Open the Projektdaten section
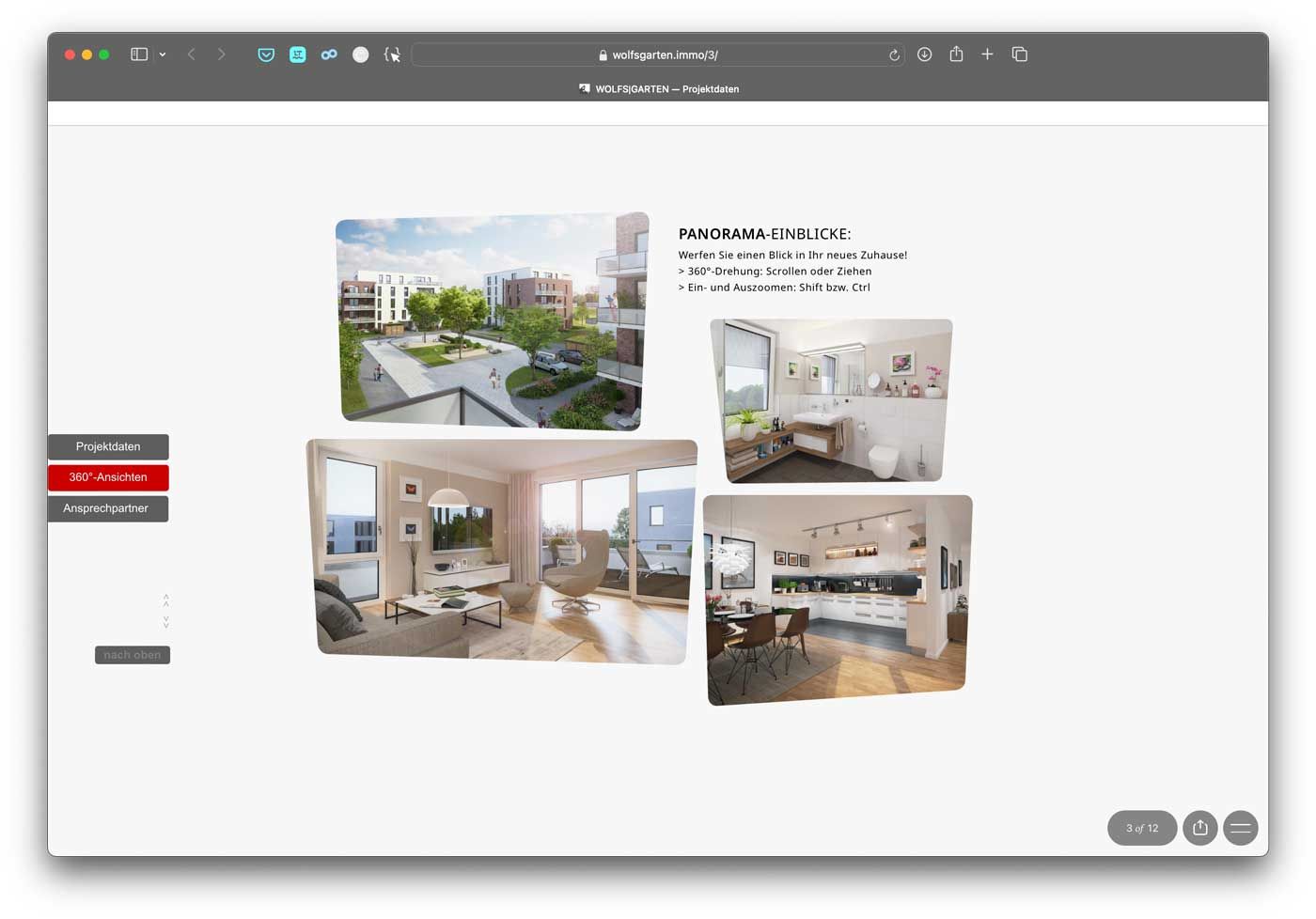 pos(108,446)
